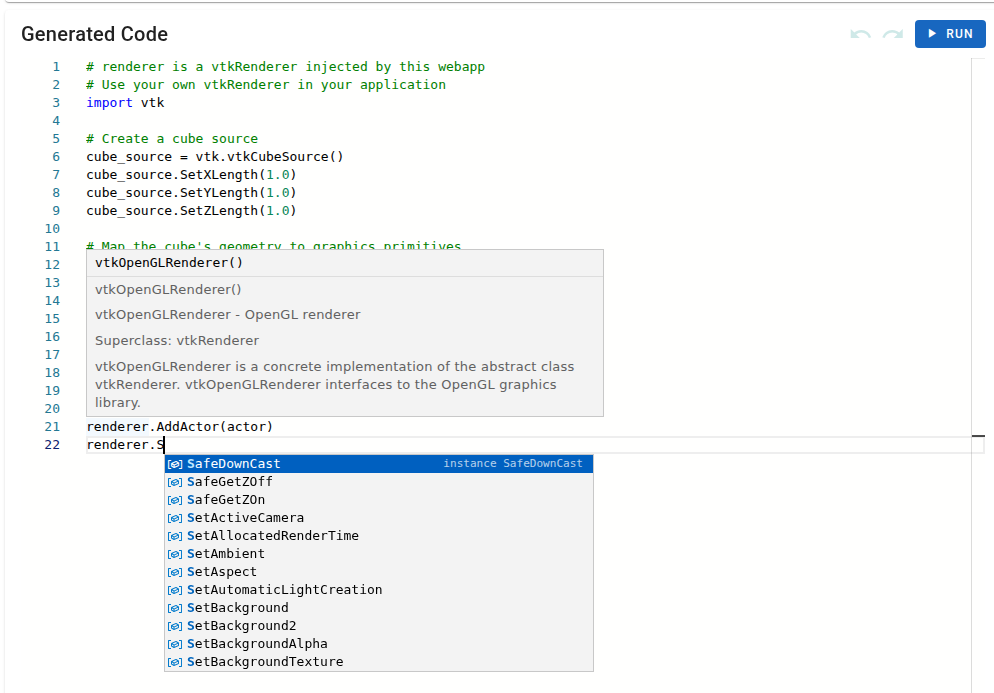Click import vtk line
Viewport: 994px width, 693px height.
pos(126,103)
